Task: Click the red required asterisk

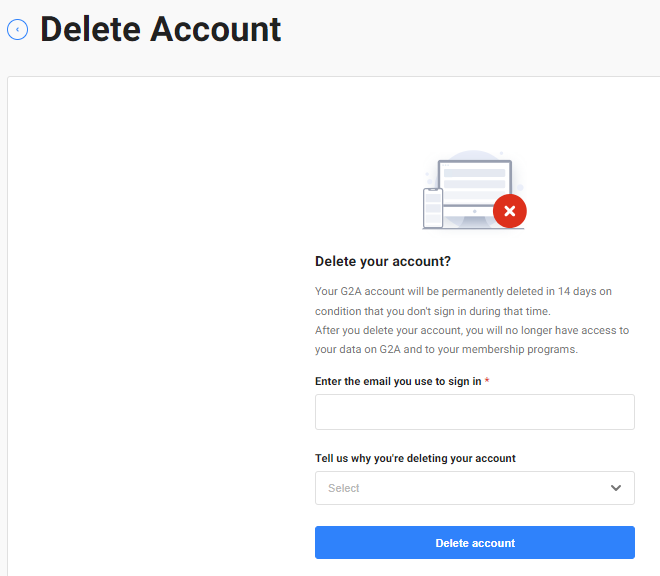Action: point(487,382)
